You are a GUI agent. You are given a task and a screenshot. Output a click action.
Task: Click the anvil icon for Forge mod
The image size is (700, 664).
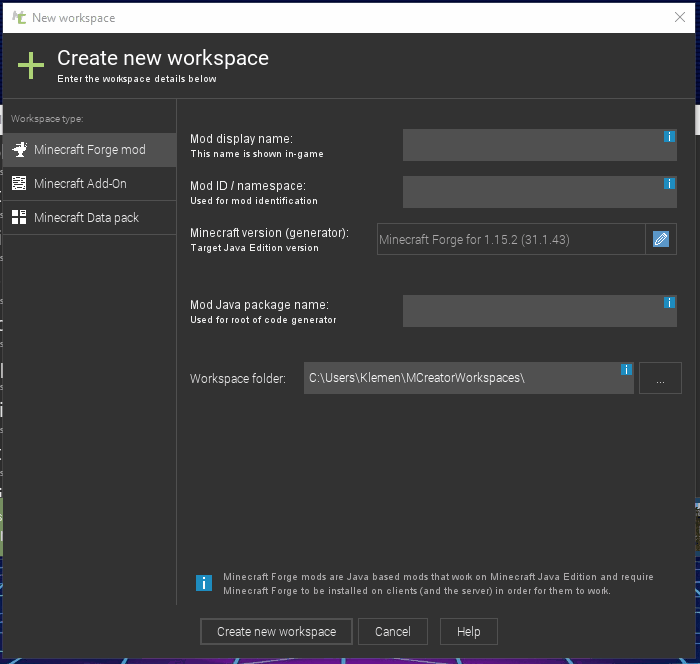(x=19, y=150)
